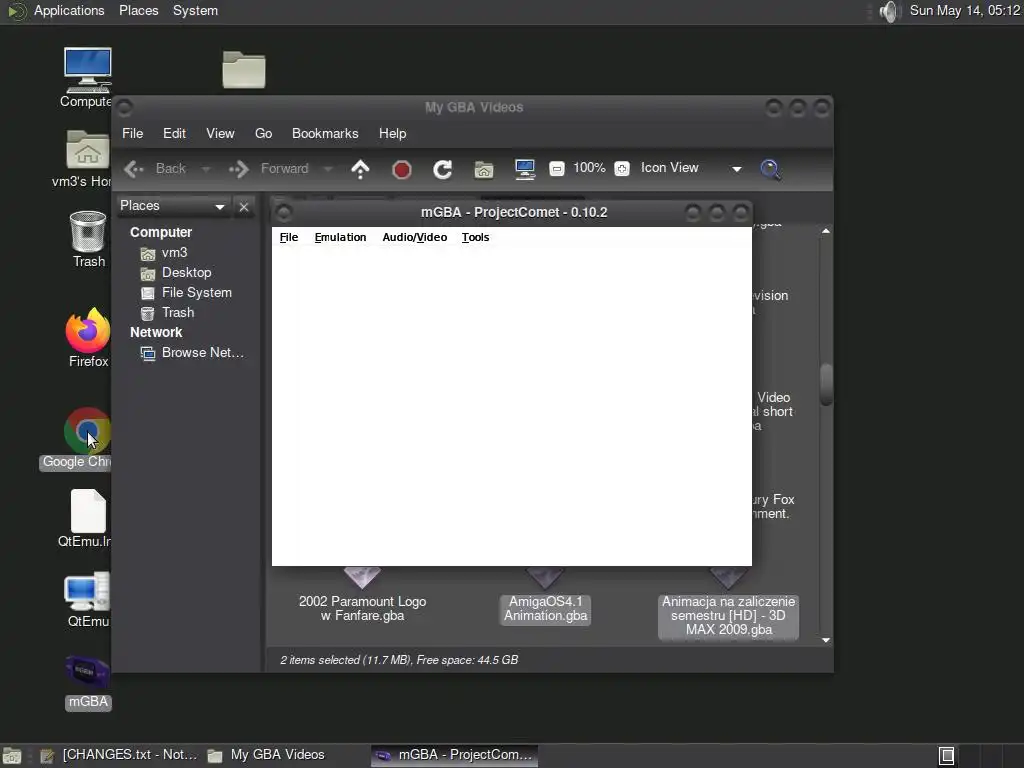Open the mGBA File menu
Screen dimensions: 1024x768
tap(289, 237)
